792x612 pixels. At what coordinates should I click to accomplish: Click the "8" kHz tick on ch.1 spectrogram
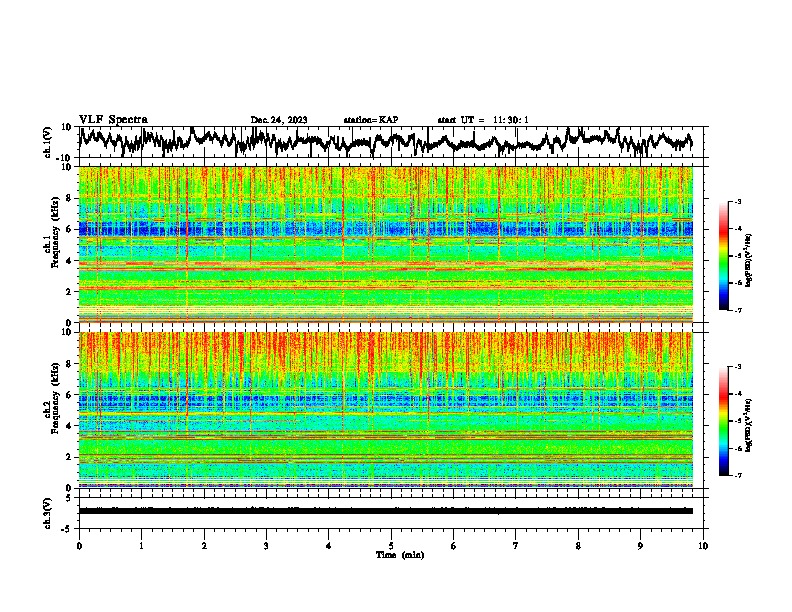[70, 198]
